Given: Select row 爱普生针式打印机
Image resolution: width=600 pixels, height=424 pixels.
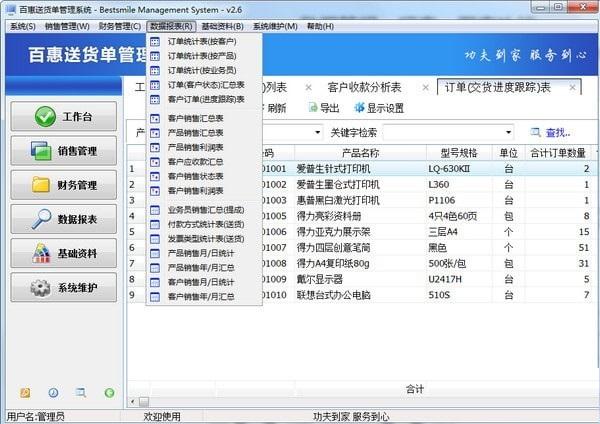Looking at the screenshot, I should click(x=360, y=169).
